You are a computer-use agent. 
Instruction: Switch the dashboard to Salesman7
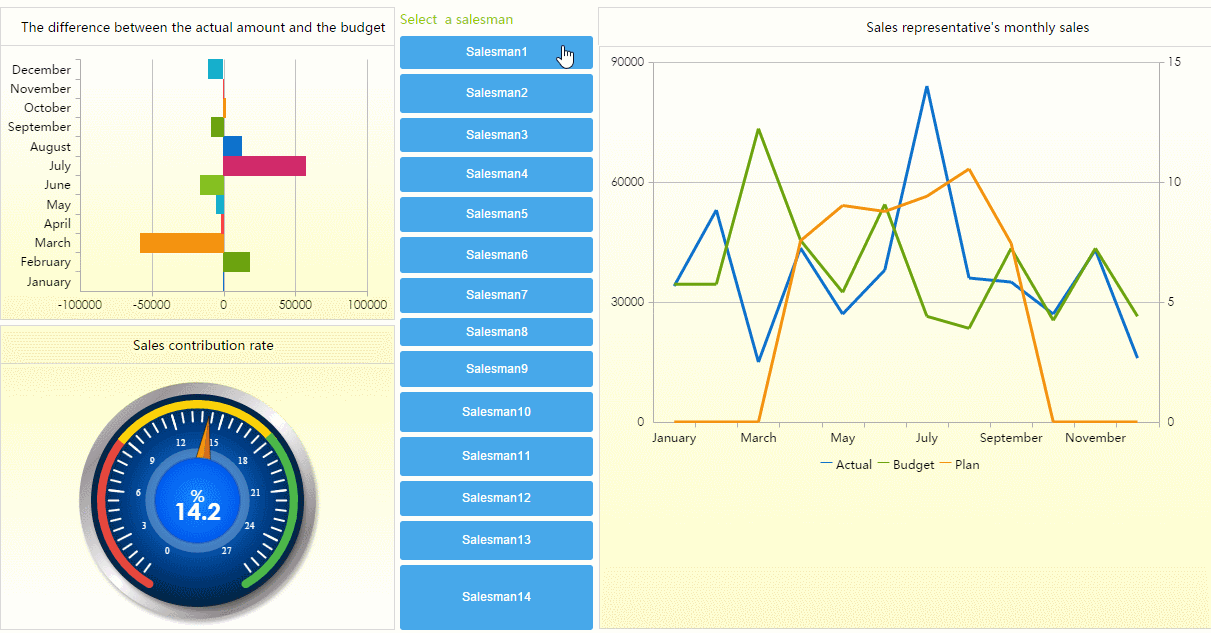[496, 295]
